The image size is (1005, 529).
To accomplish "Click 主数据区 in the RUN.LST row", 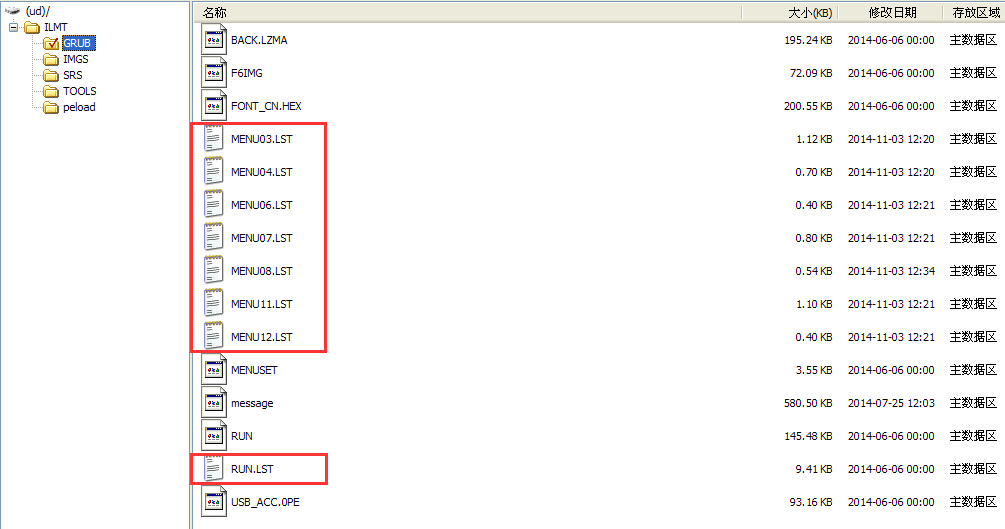I will (973, 469).
